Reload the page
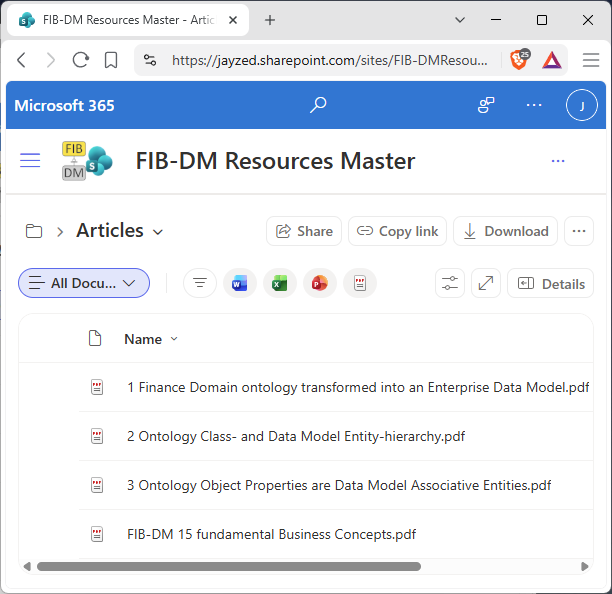This screenshot has height=594, width=612. pos(81,60)
